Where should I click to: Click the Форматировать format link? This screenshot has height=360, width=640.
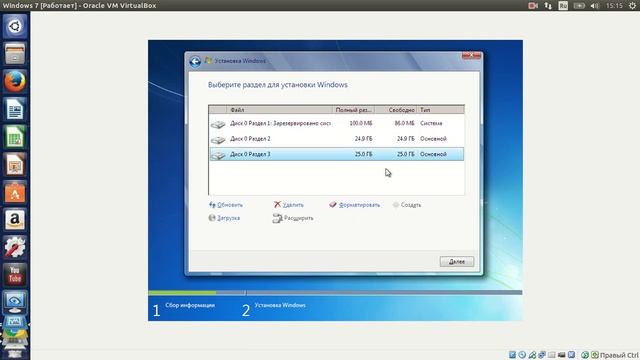[x=359, y=205]
